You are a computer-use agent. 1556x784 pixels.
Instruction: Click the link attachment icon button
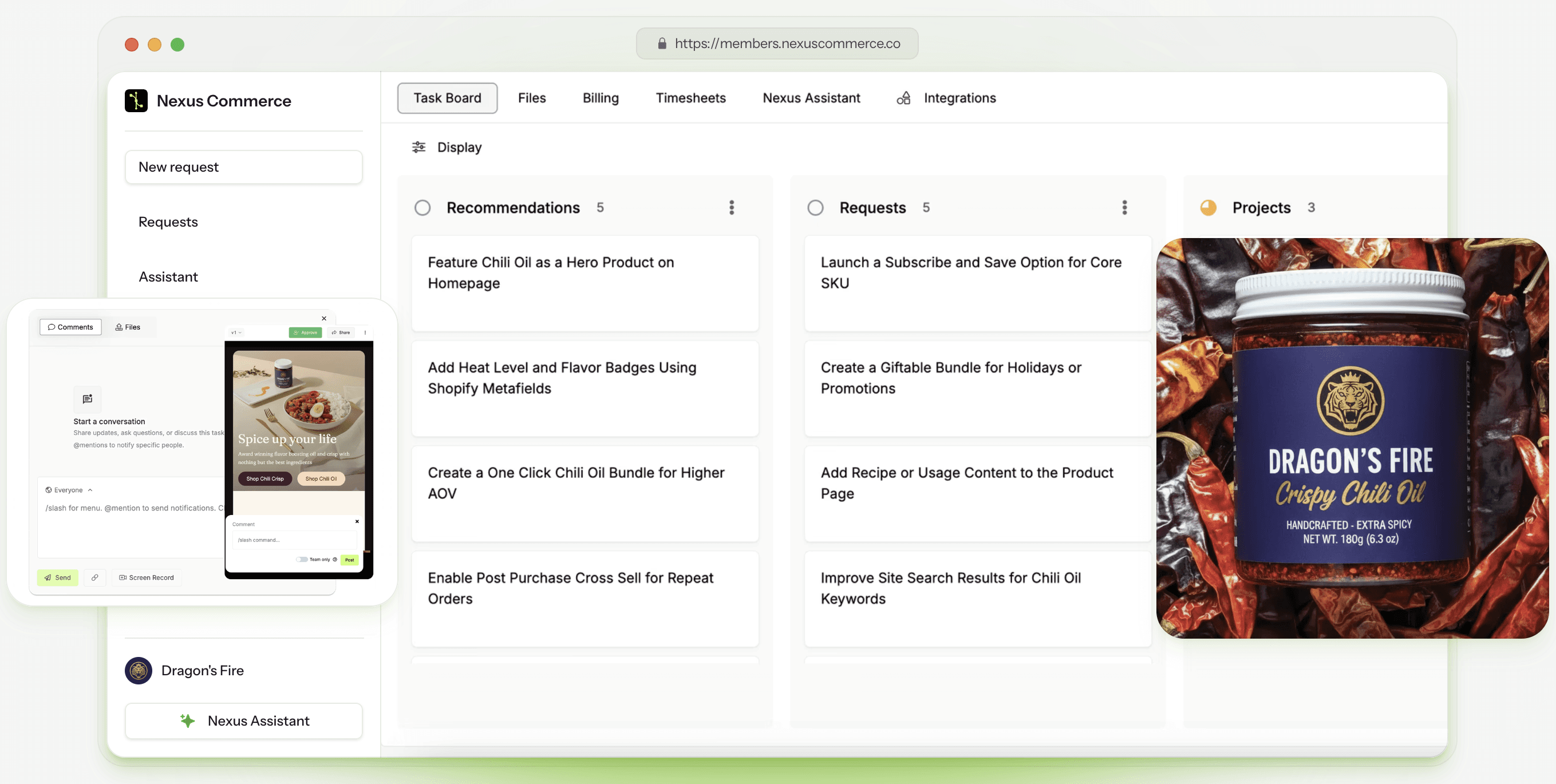(x=95, y=577)
